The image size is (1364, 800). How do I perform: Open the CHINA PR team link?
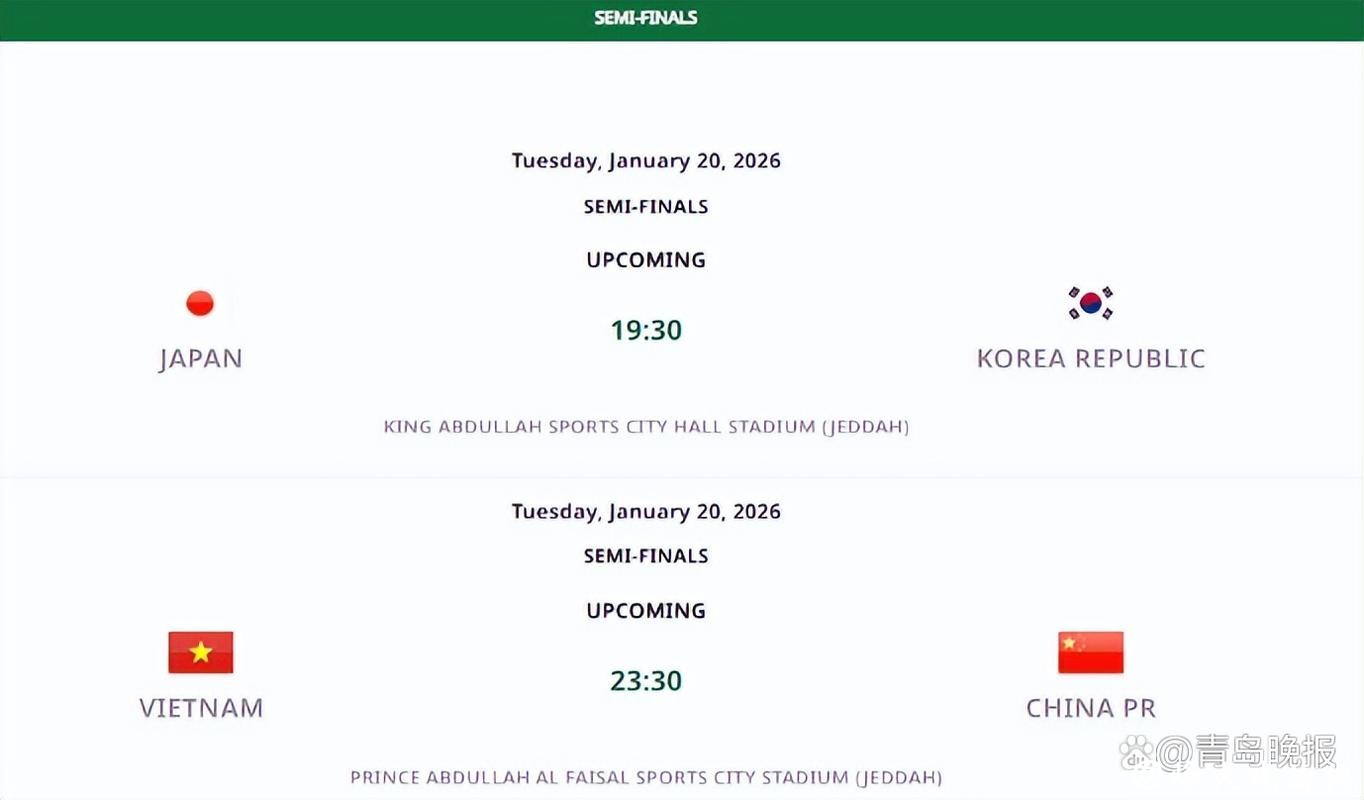pos(1091,708)
